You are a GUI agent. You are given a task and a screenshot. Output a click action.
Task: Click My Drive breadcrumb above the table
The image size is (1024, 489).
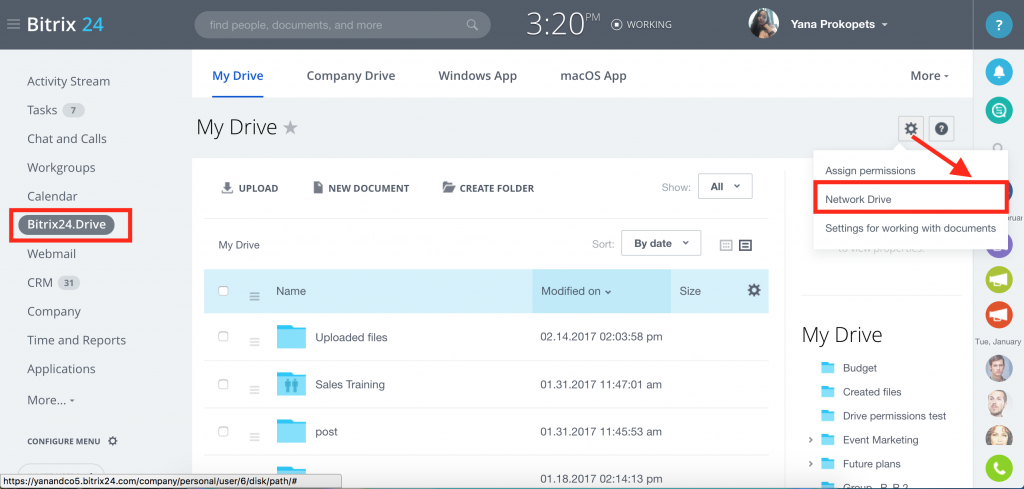tap(239, 245)
